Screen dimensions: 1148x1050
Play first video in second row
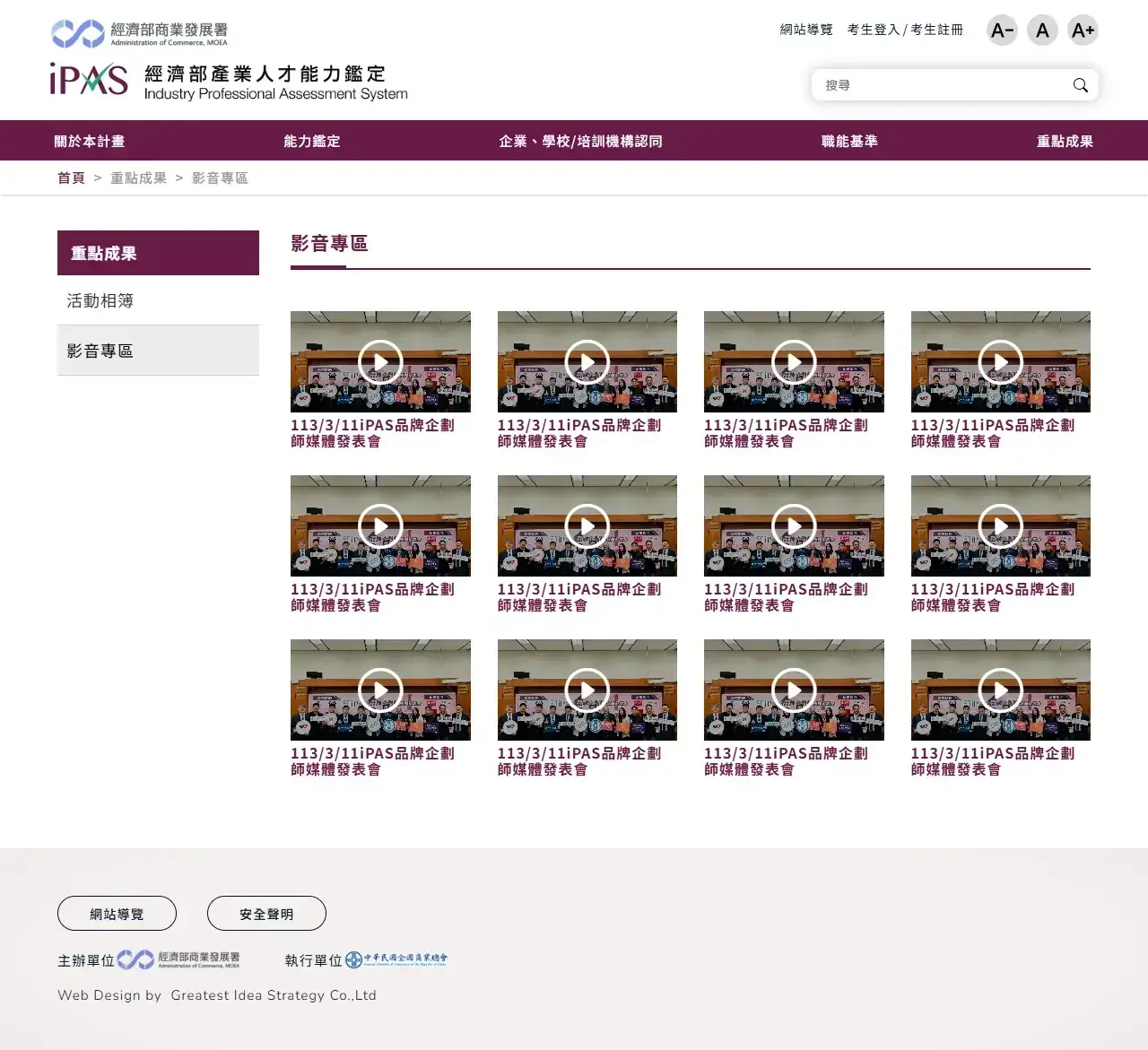380,526
